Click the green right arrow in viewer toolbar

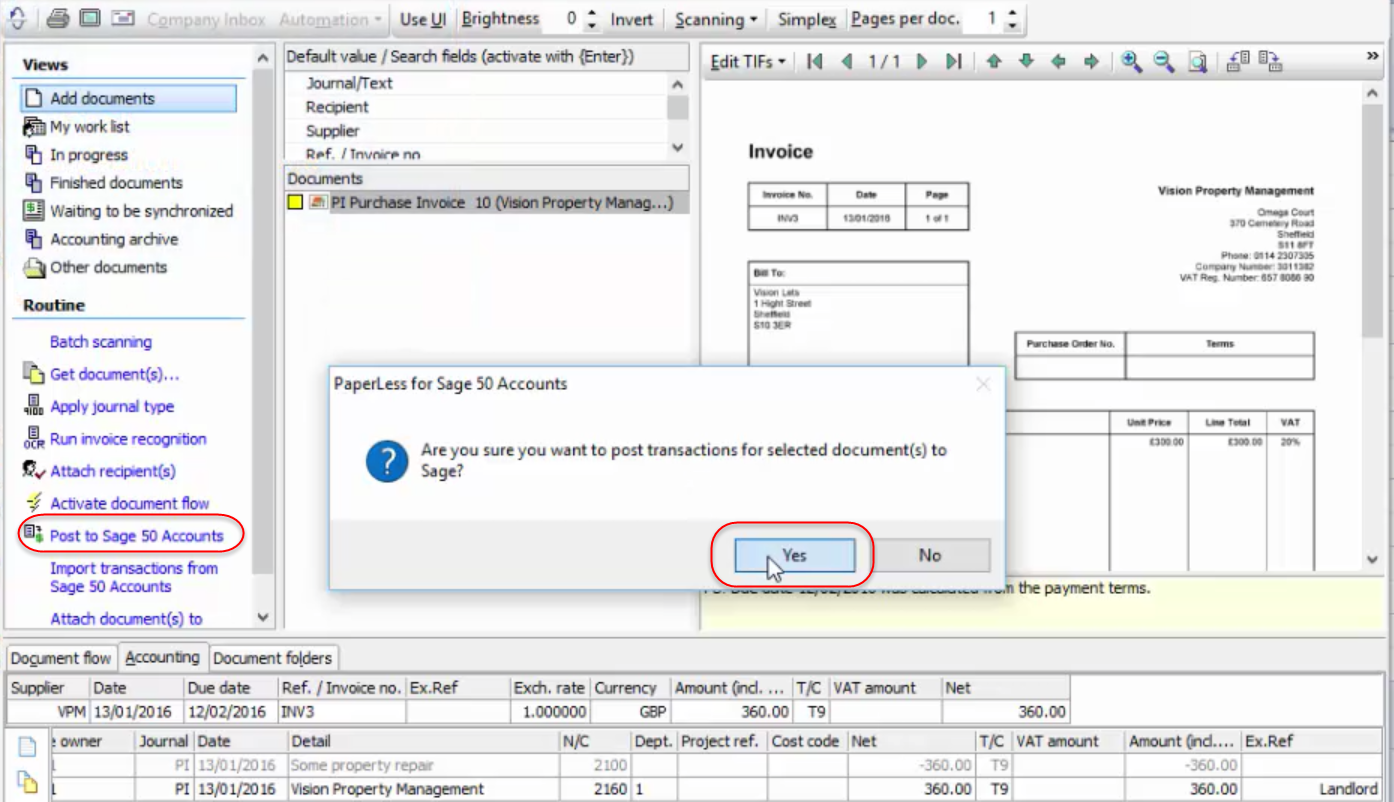coord(1091,61)
